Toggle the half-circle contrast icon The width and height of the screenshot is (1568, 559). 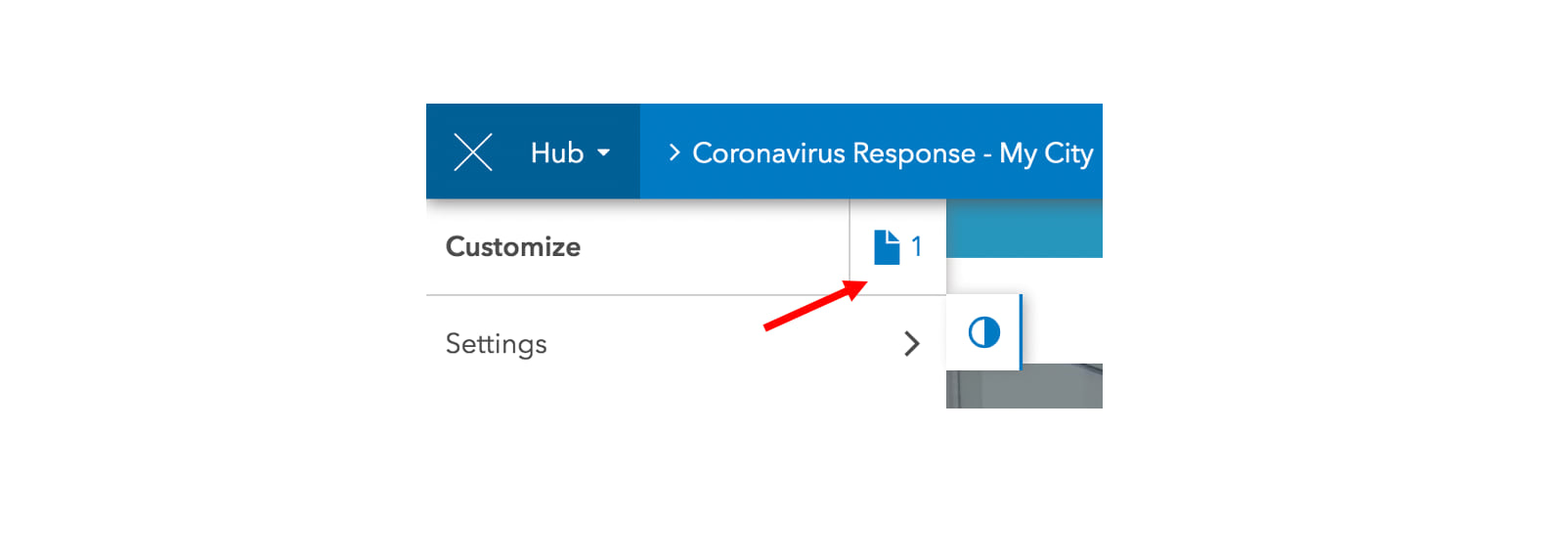click(x=984, y=332)
